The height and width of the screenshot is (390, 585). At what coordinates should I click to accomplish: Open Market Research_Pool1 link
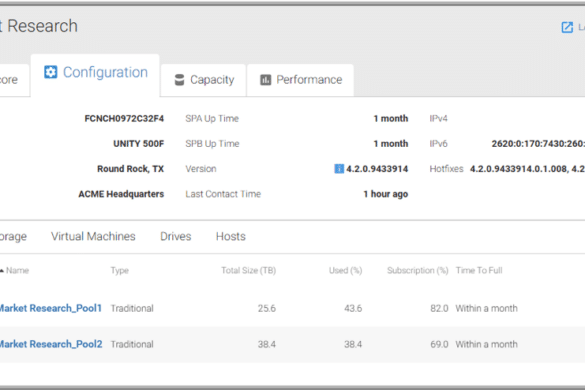50,308
